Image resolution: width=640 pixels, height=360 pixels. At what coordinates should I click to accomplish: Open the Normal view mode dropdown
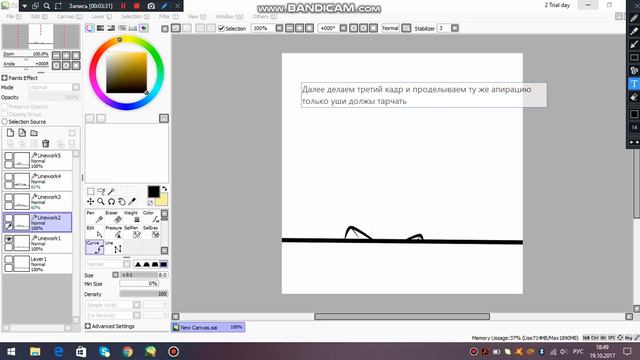click(406, 28)
